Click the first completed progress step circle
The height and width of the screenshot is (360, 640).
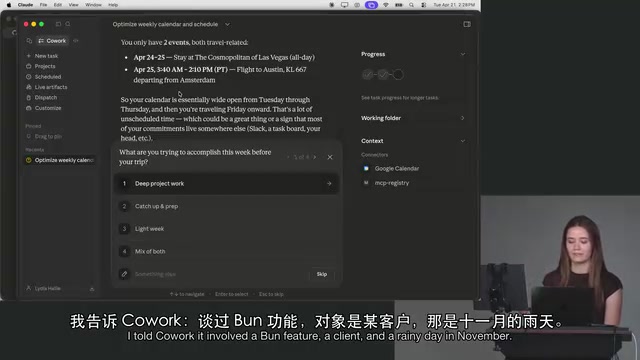pyautogui.click(x=368, y=75)
